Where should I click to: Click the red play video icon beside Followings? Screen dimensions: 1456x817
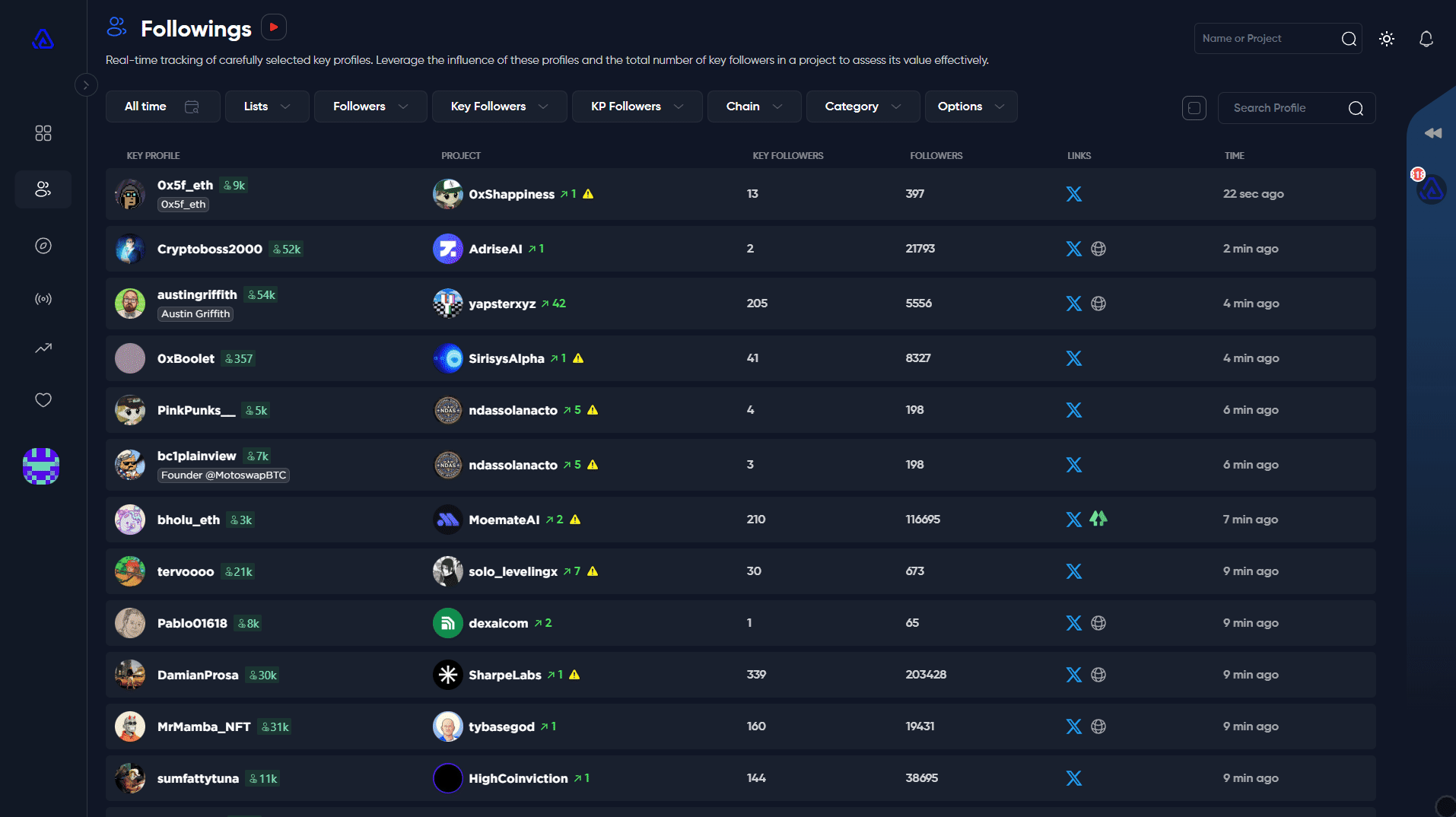(x=274, y=27)
